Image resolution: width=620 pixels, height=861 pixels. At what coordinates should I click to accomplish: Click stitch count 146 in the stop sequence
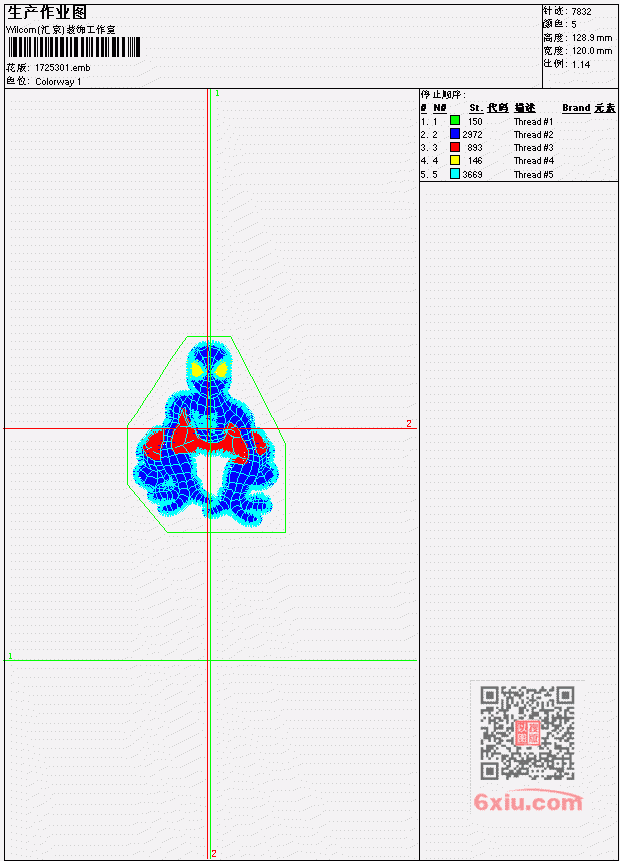pos(475,161)
